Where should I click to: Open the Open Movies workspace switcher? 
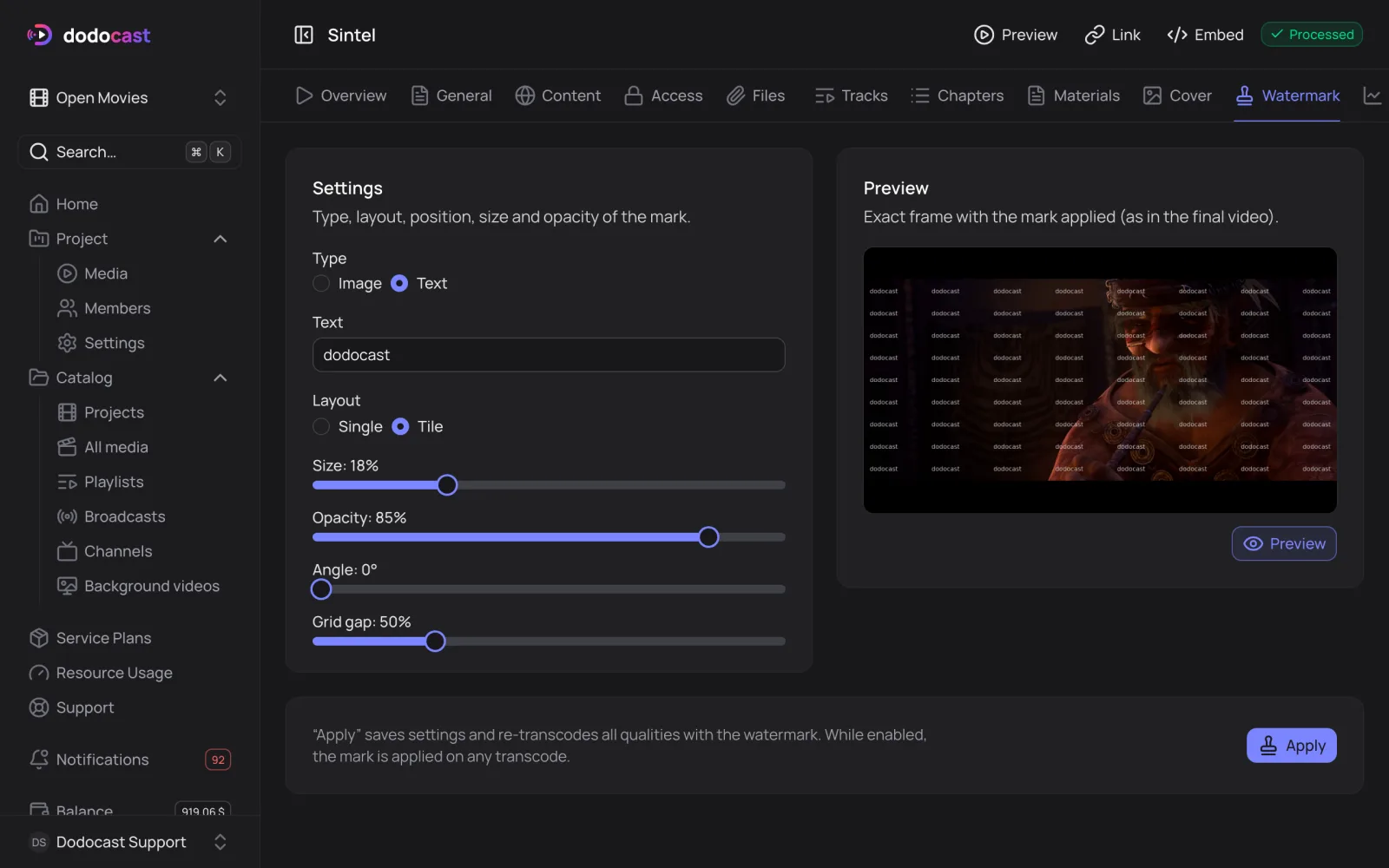(129, 97)
